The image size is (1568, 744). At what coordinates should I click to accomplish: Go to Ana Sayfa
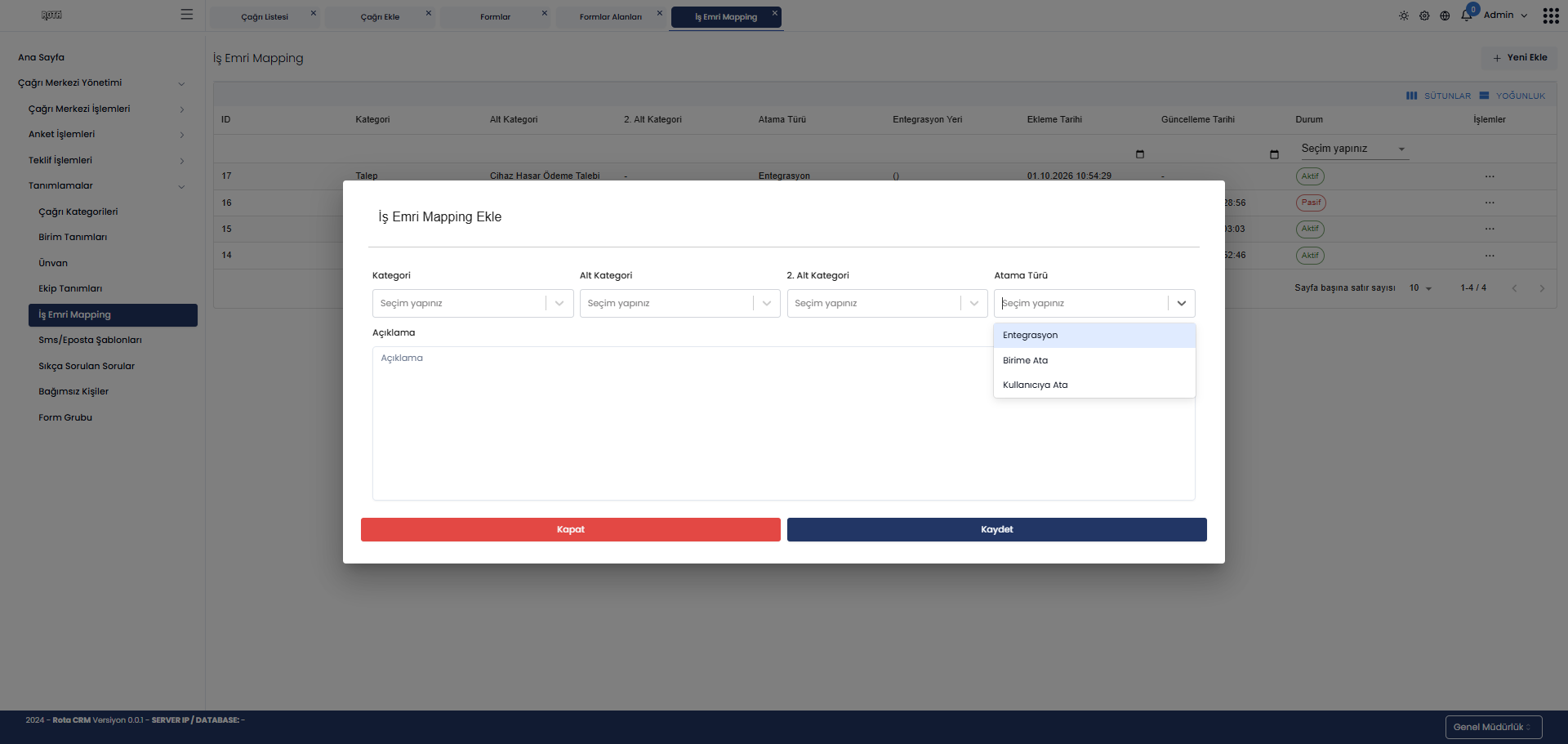coord(42,57)
